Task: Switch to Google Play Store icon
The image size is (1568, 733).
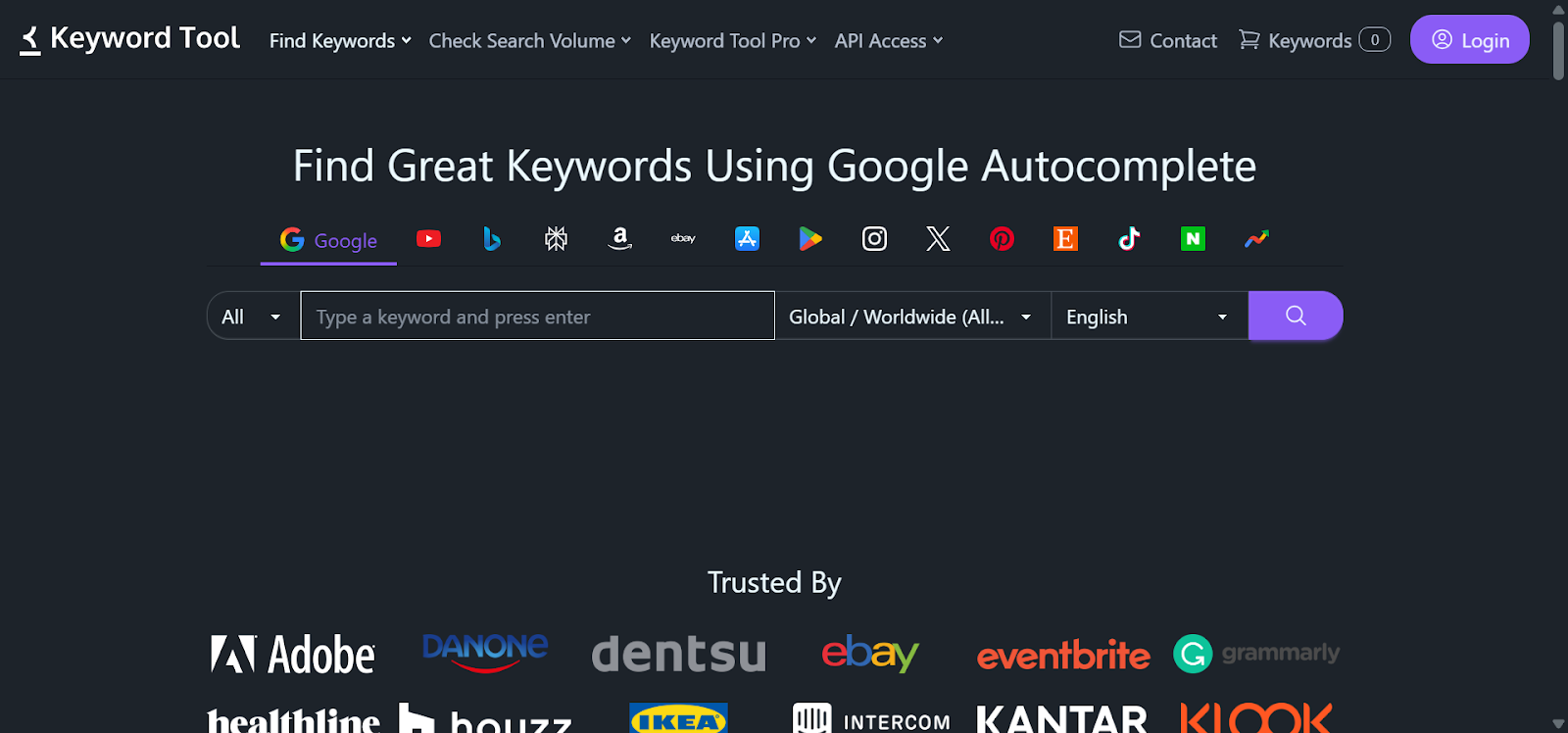Action: click(810, 238)
